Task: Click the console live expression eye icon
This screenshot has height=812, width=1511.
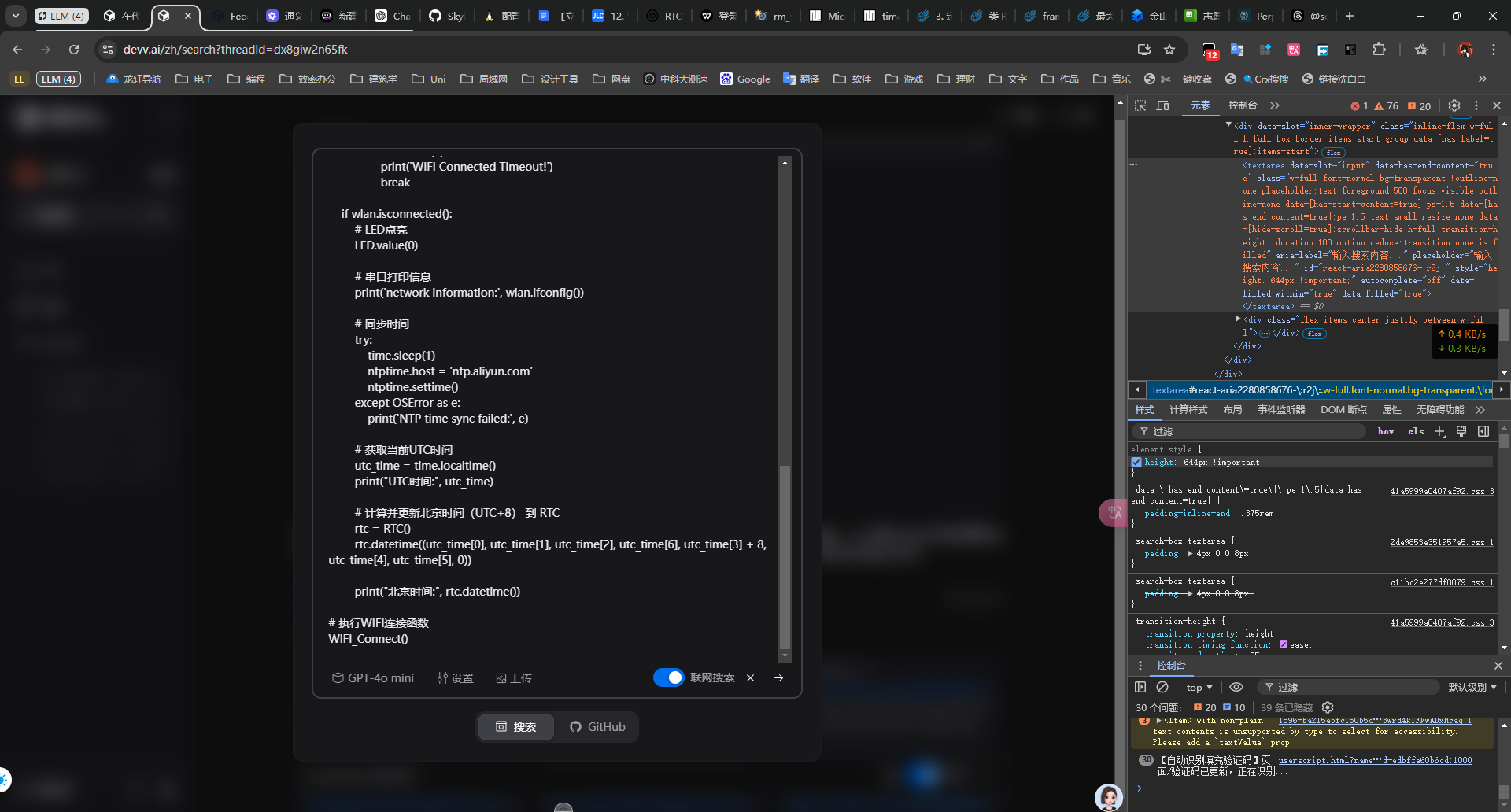Action: click(1236, 687)
